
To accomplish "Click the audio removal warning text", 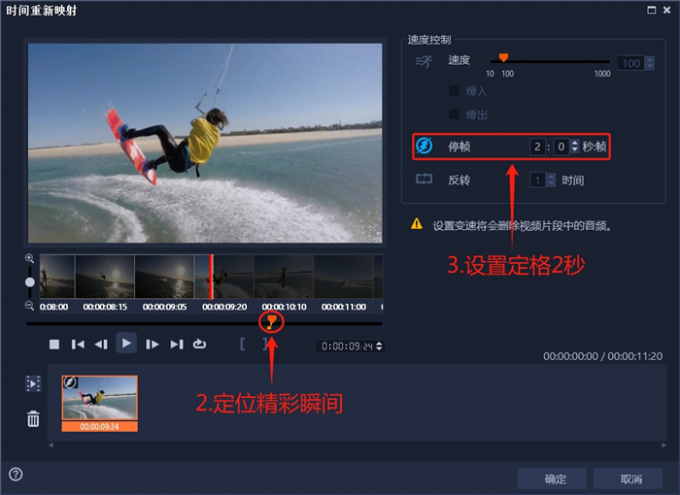I will pos(522,226).
